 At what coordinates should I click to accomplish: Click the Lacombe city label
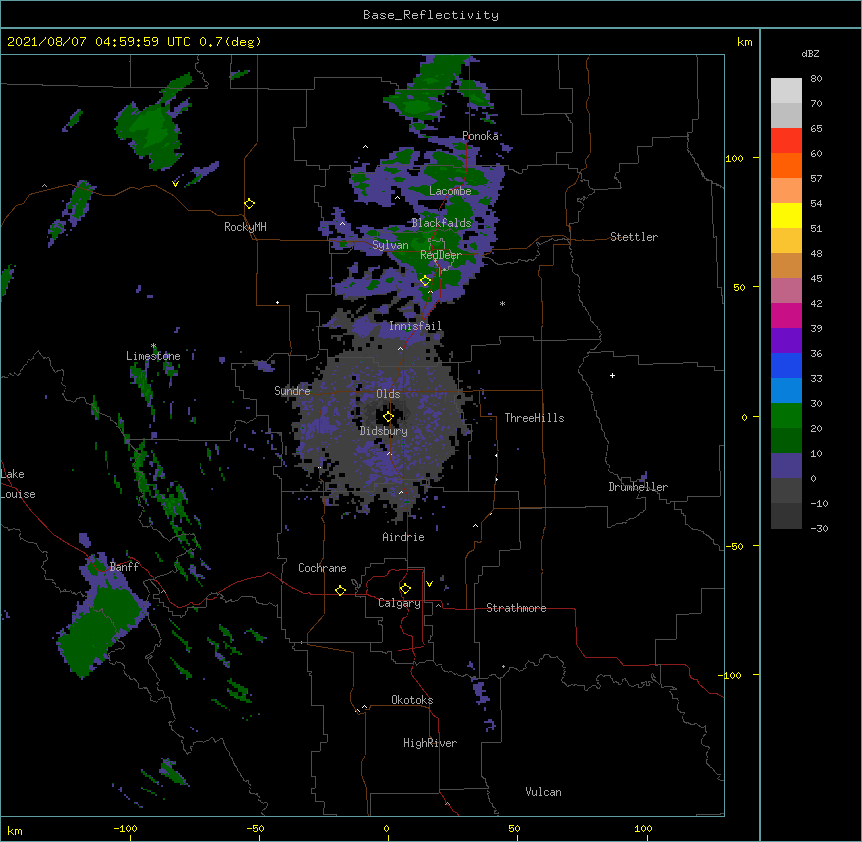450,191
